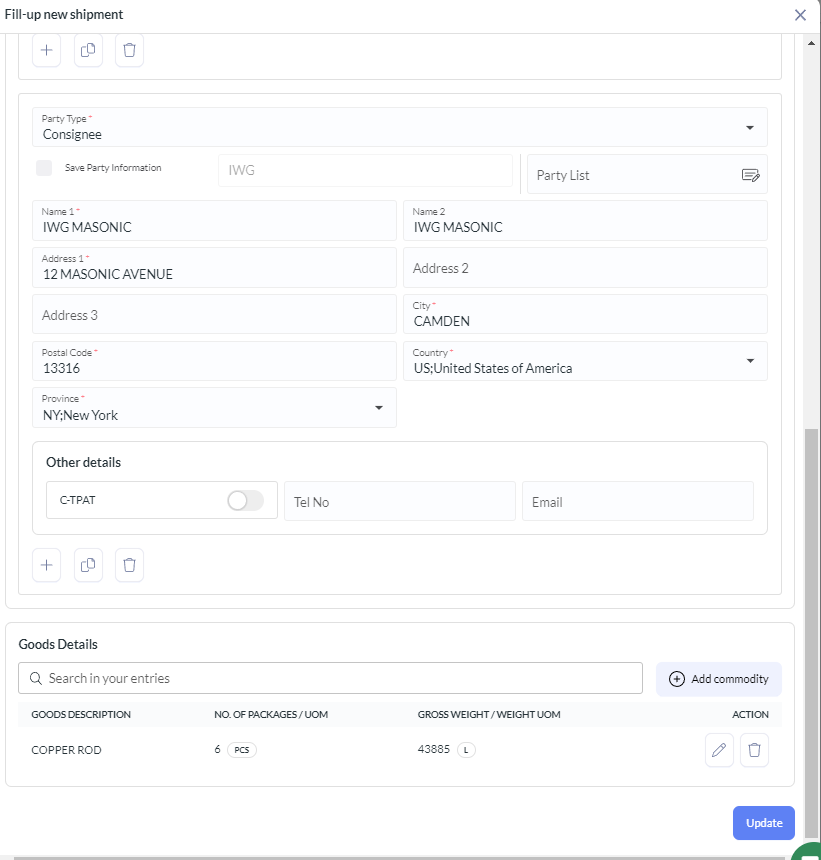Enable the C-TPAT toggle switch
Screen dimensions: 821x860
point(245,501)
